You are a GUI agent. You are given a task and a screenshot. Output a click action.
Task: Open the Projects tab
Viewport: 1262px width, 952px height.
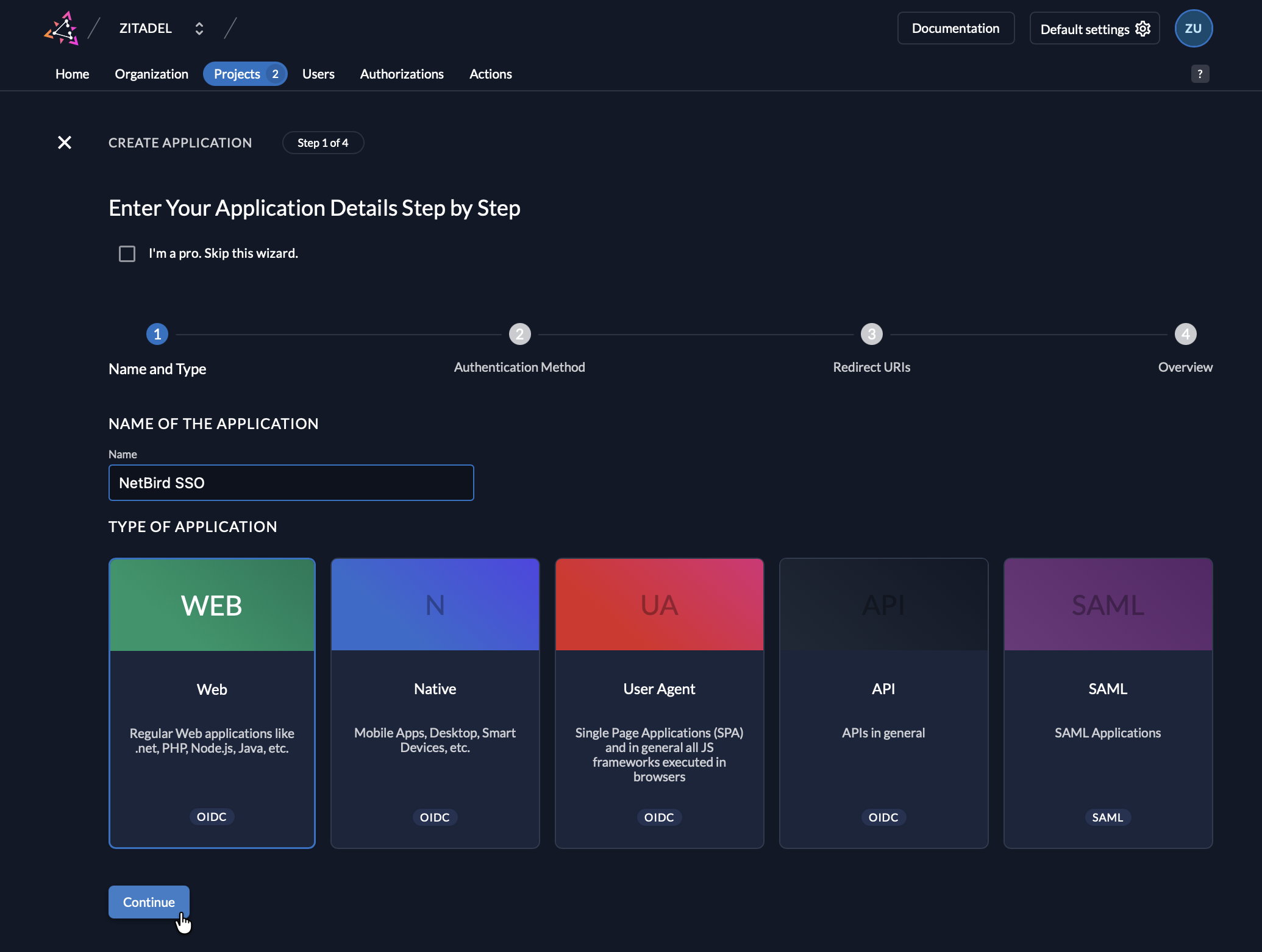tap(238, 74)
